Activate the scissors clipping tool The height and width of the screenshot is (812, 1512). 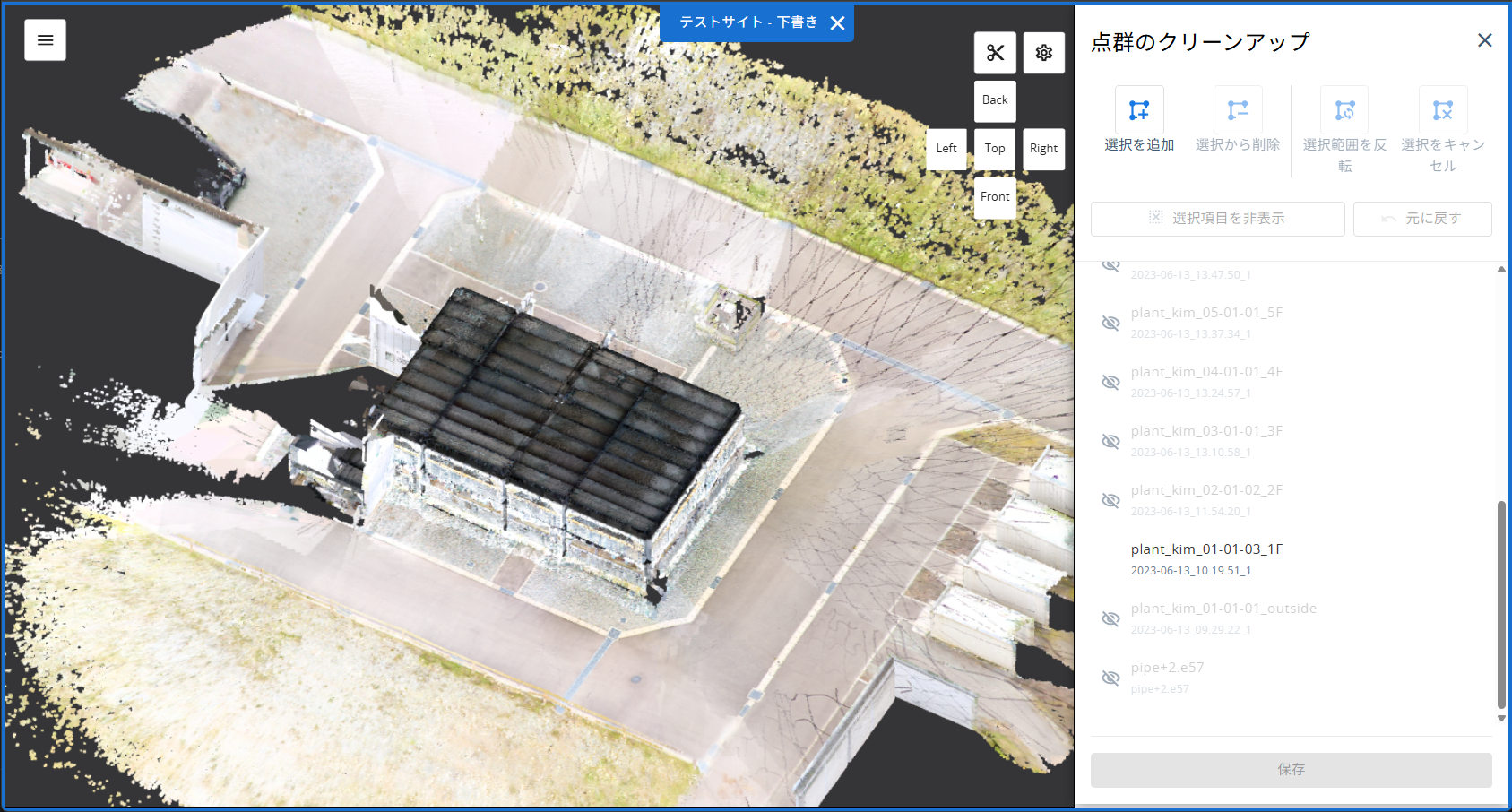tap(995, 53)
